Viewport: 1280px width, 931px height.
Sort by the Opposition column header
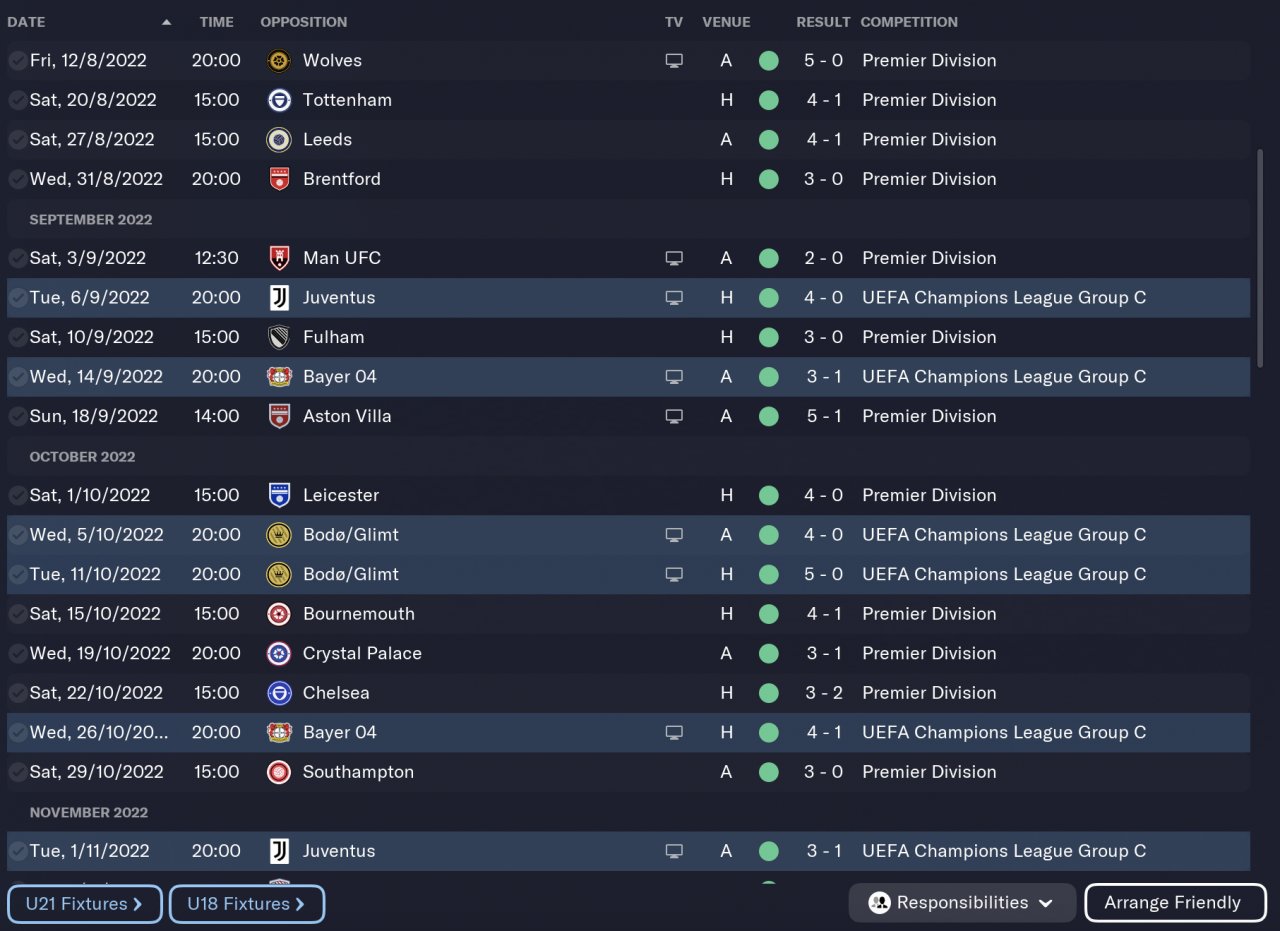tap(303, 22)
